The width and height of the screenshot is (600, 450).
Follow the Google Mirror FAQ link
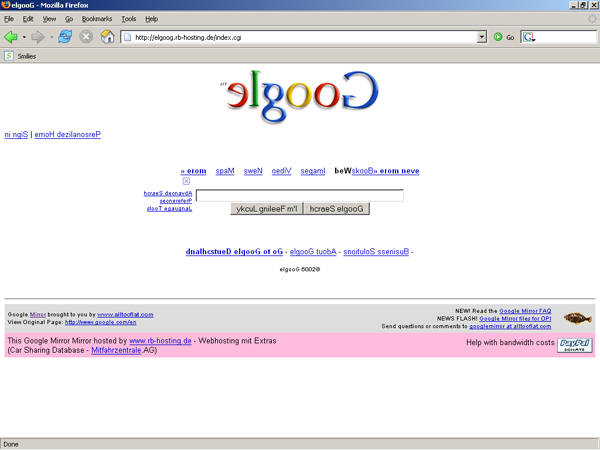coord(525,311)
